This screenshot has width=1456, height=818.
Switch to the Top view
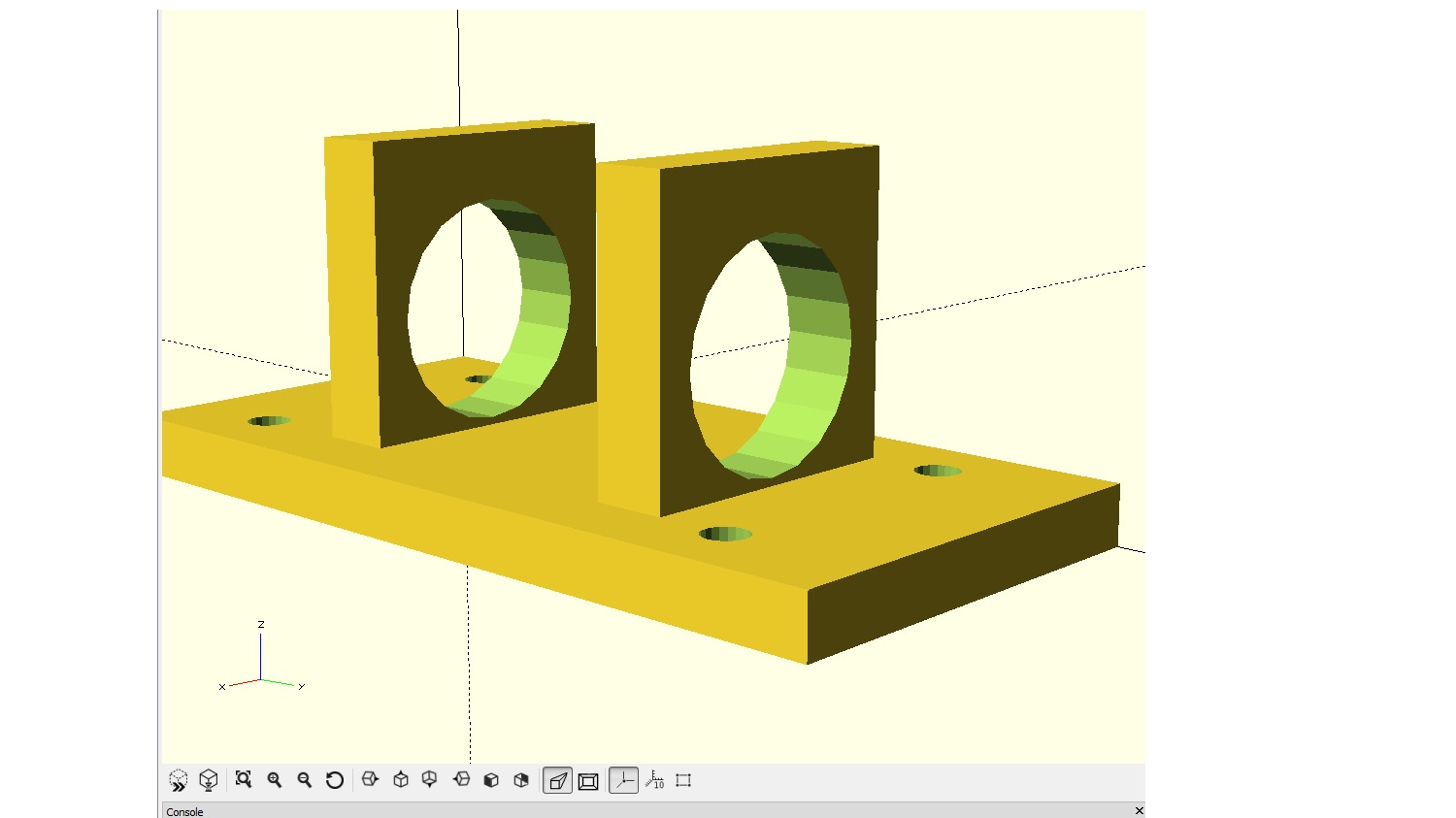[401, 780]
